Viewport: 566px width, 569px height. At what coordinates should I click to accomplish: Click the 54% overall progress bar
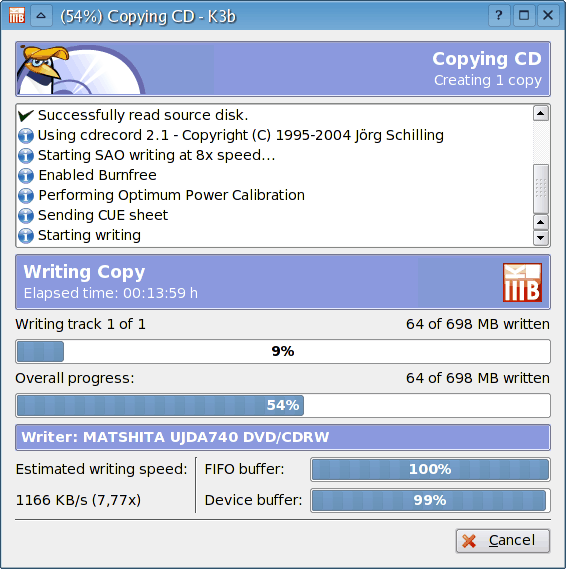pos(283,405)
